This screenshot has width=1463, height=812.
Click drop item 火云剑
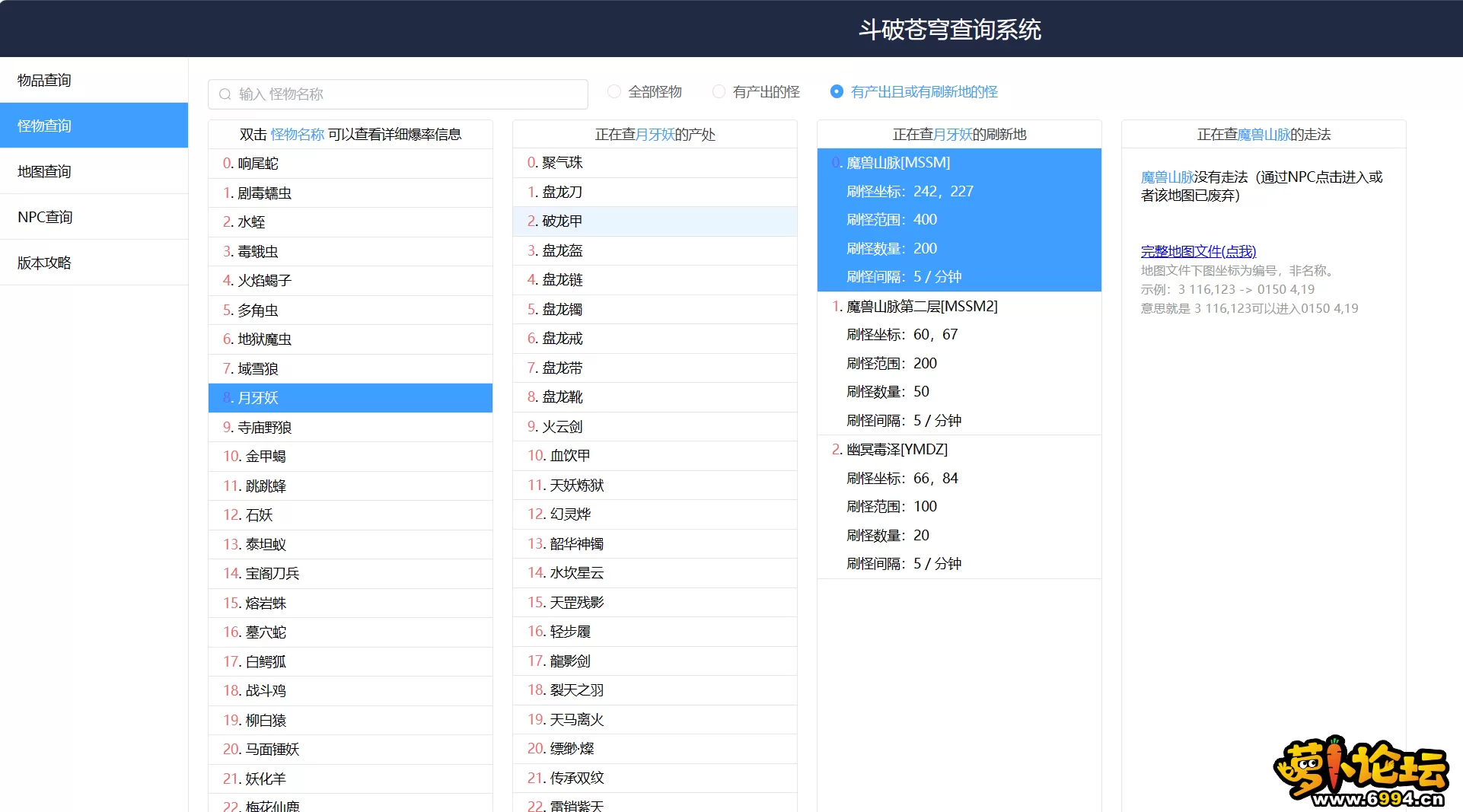(655, 427)
